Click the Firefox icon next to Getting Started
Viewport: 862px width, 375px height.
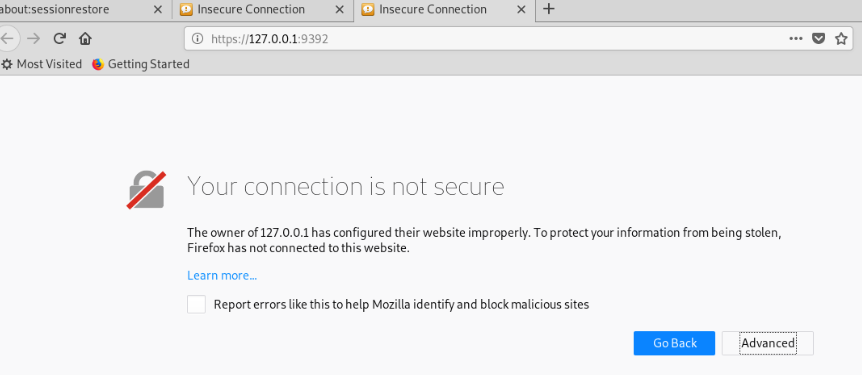coord(98,64)
